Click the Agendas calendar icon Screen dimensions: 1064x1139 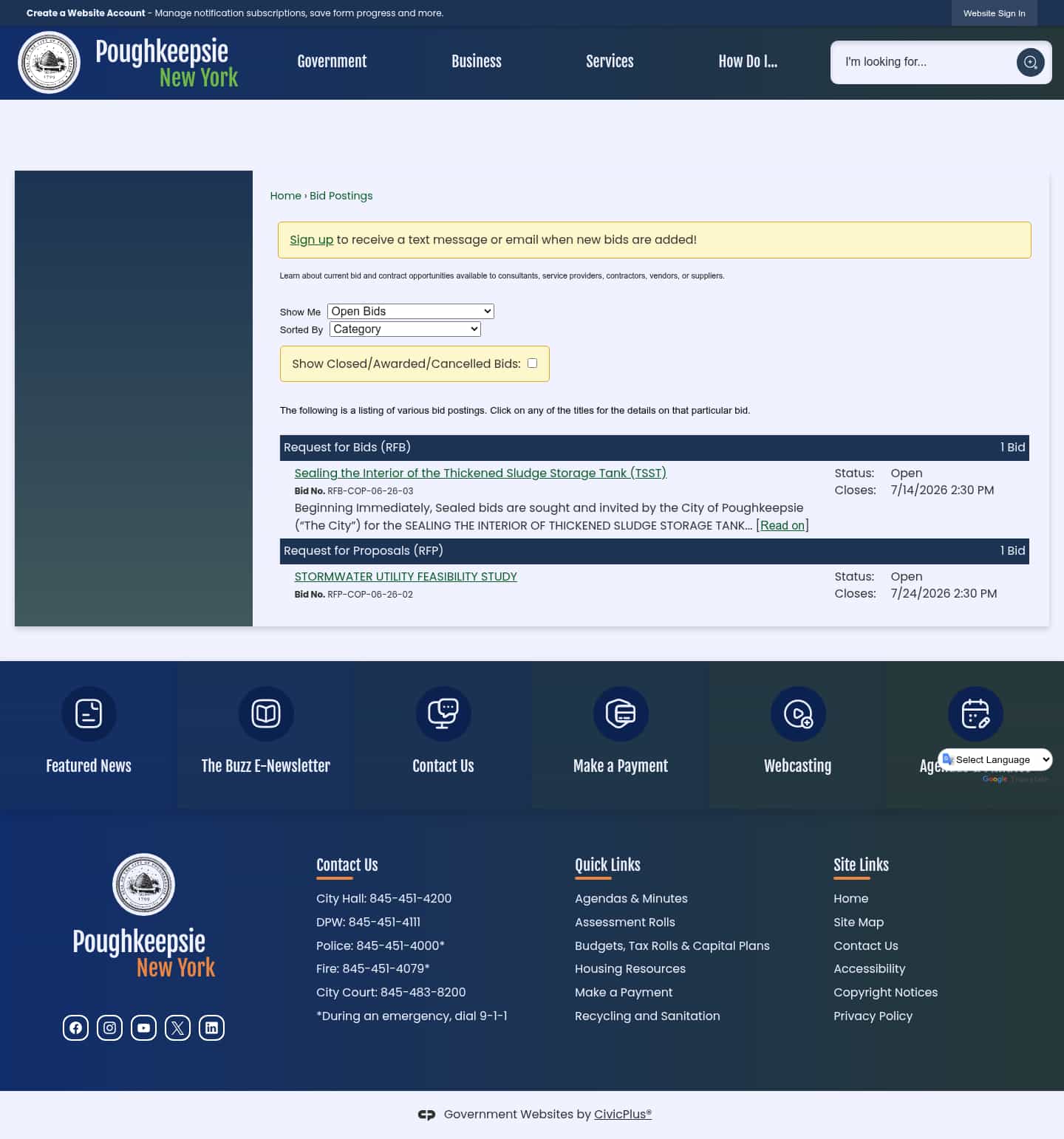click(x=975, y=714)
